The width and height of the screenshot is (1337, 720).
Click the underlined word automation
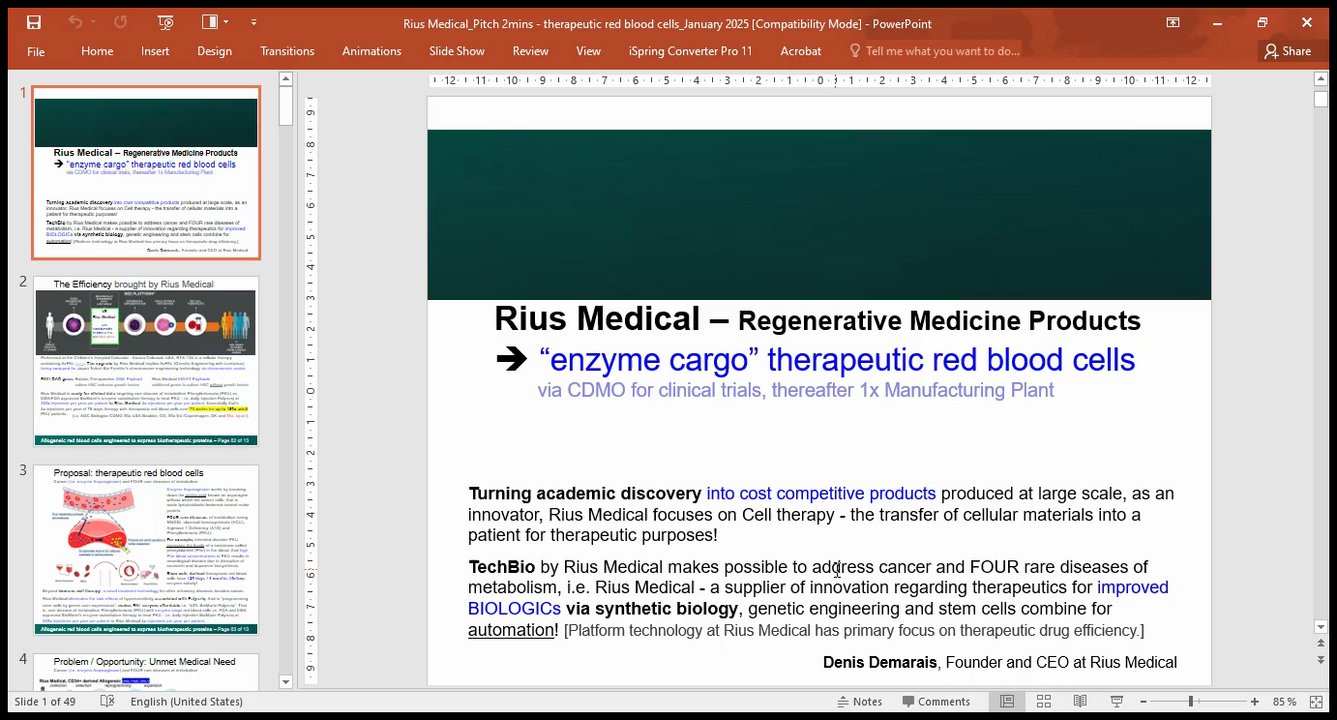pos(511,630)
